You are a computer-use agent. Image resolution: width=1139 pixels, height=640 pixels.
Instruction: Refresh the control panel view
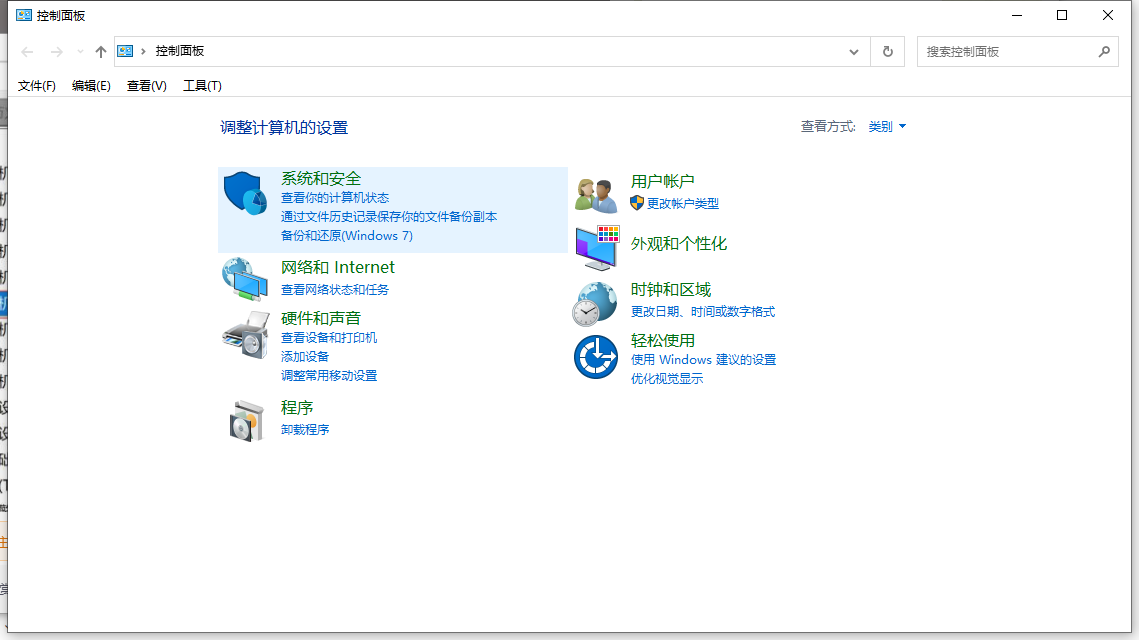point(888,52)
